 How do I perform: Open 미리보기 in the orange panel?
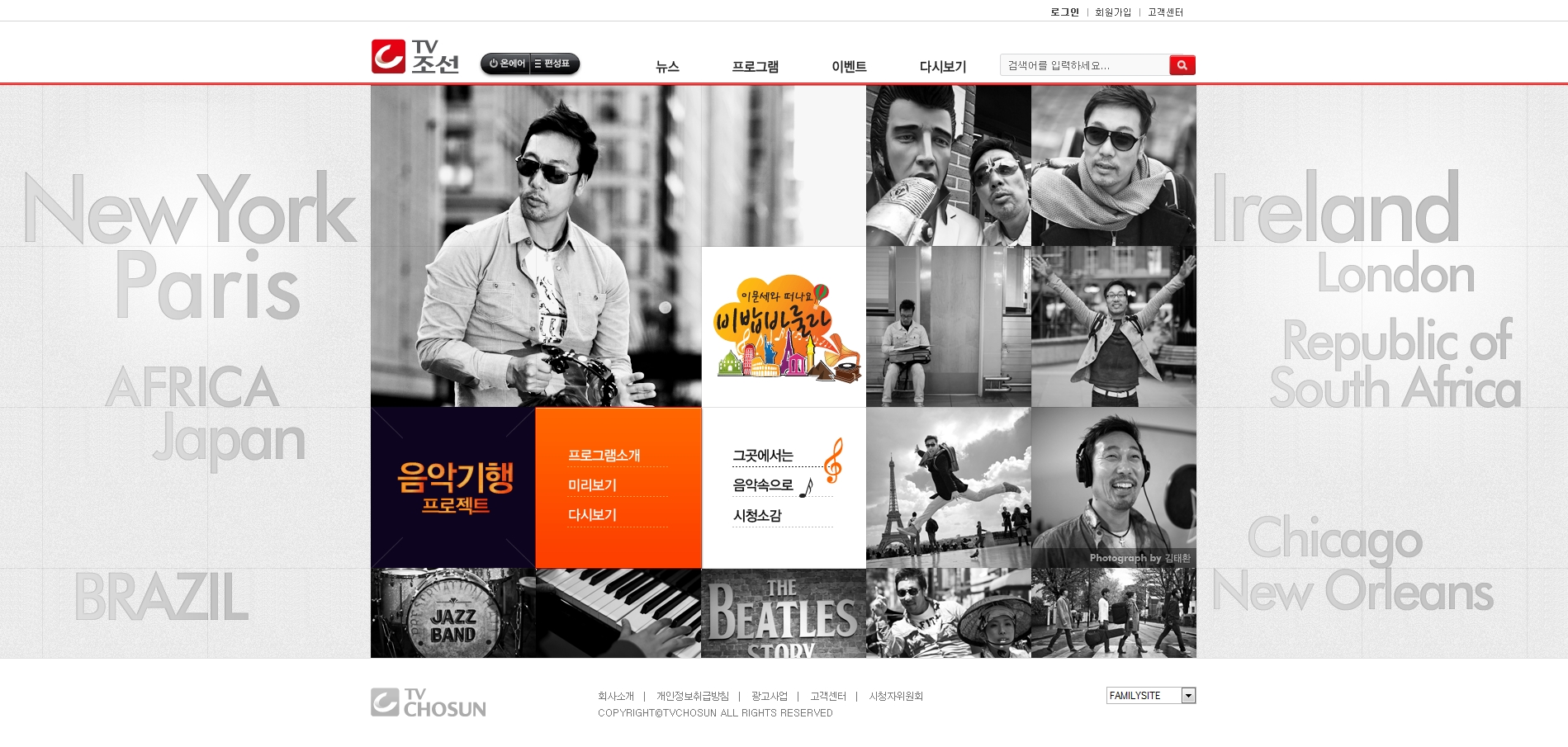592,485
